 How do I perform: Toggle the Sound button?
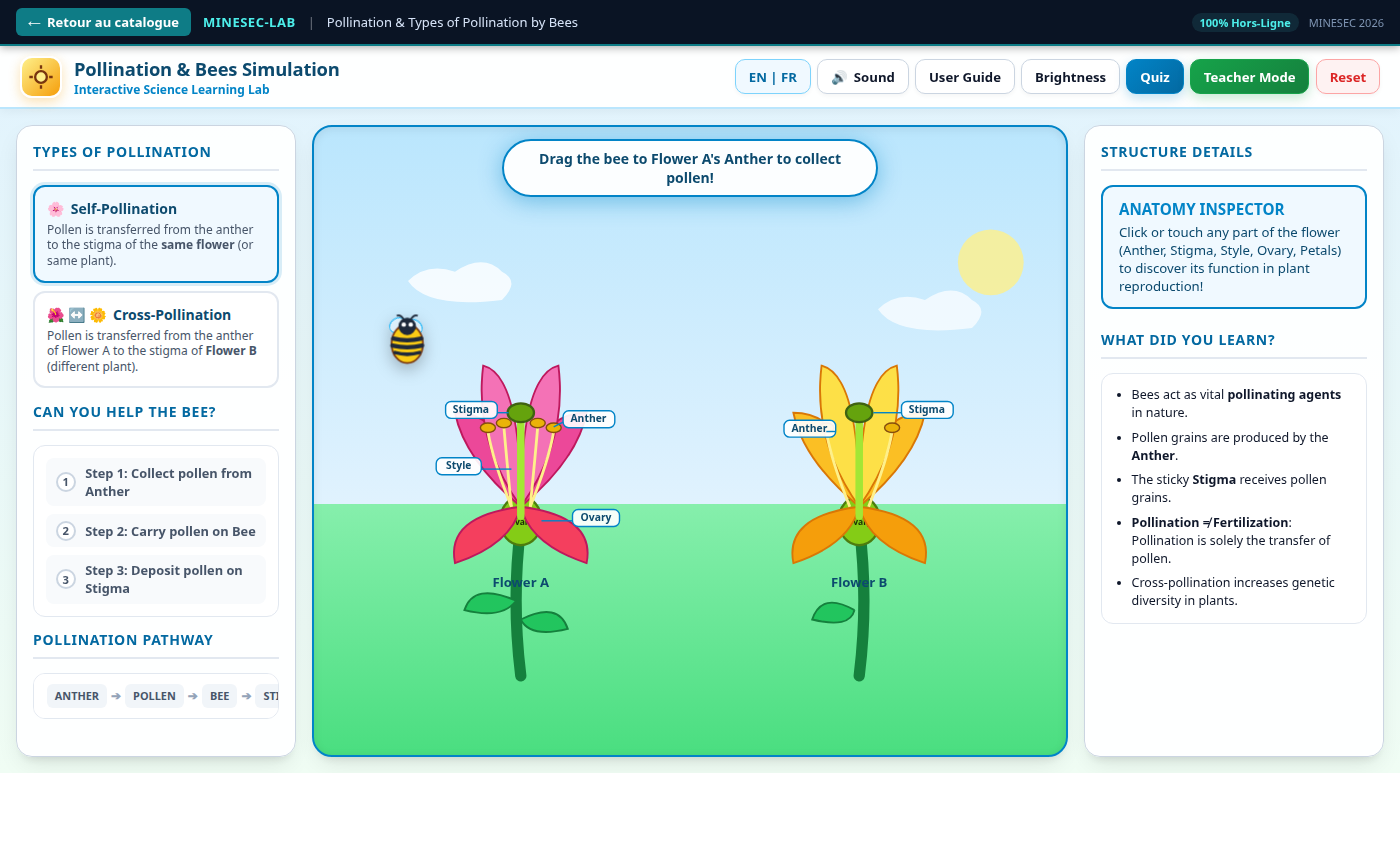pyautogui.click(x=863, y=77)
